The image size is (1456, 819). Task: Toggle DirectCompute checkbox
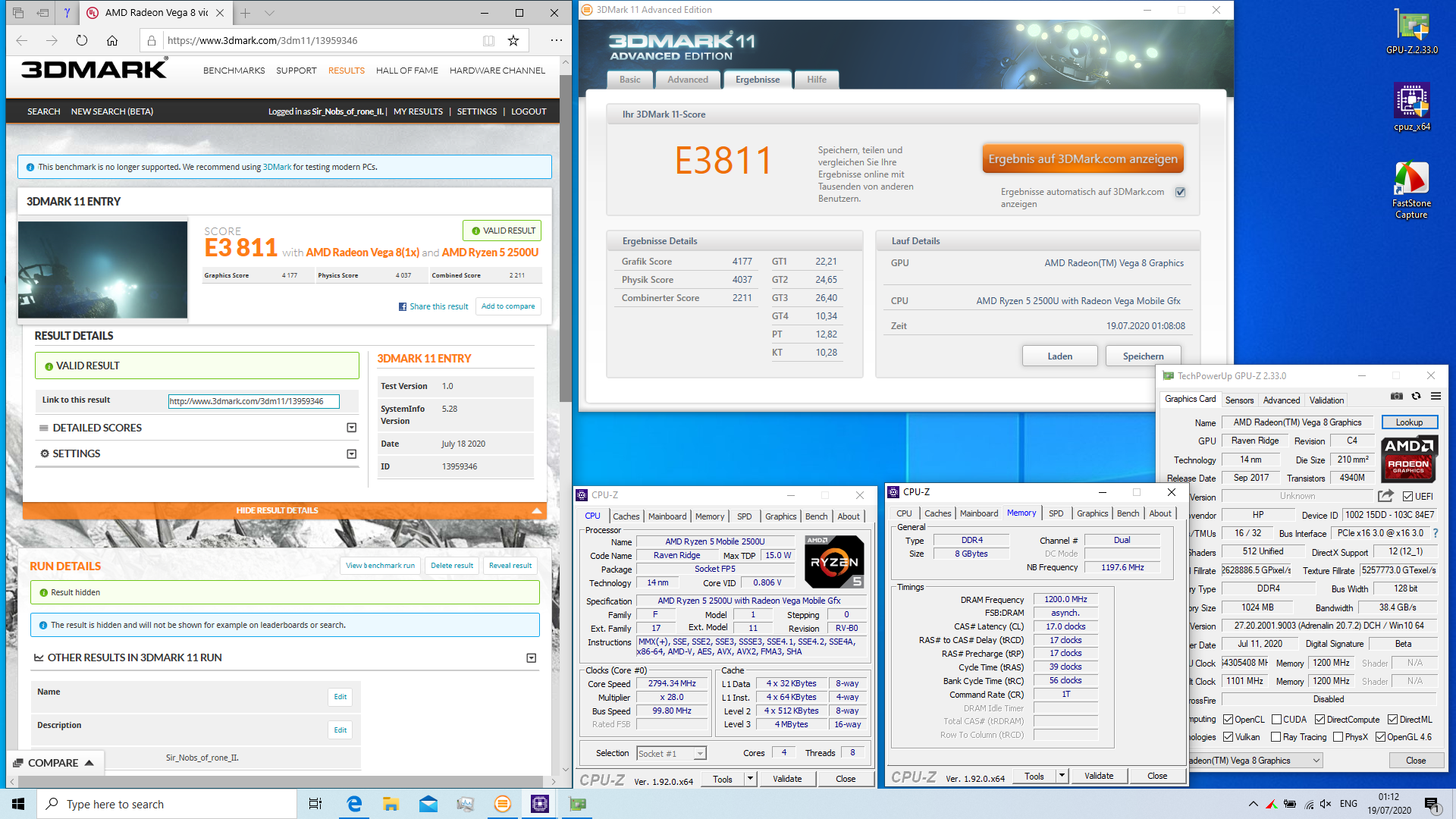[x=1319, y=719]
